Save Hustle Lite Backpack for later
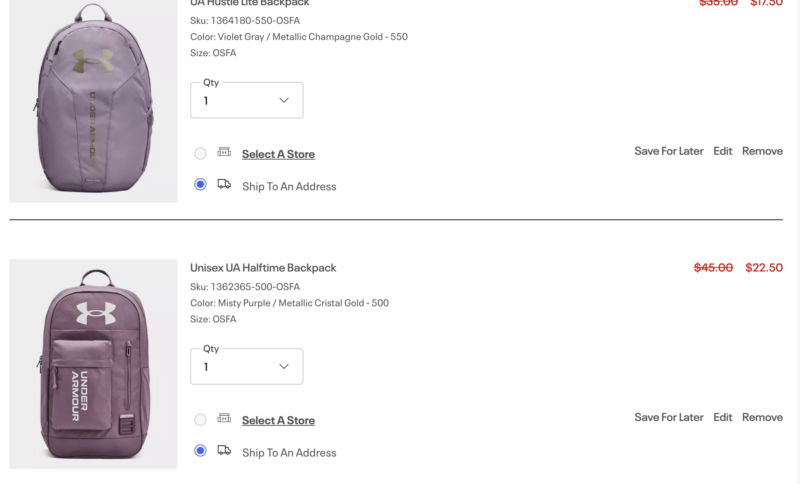 (x=668, y=151)
